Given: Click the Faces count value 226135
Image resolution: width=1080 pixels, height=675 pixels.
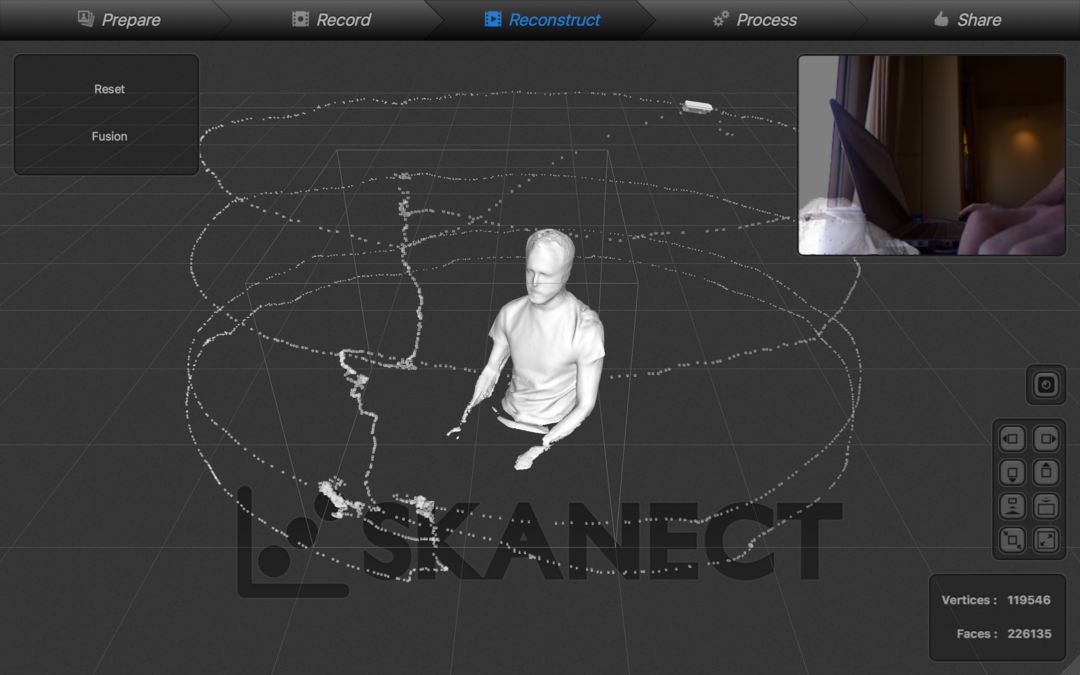Looking at the screenshot, I should coord(1029,634).
